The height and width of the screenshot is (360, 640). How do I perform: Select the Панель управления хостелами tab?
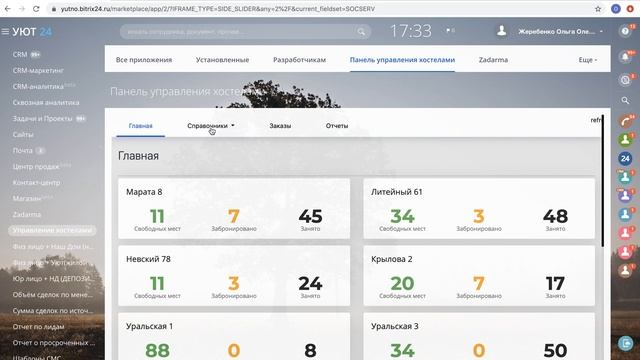click(402, 60)
